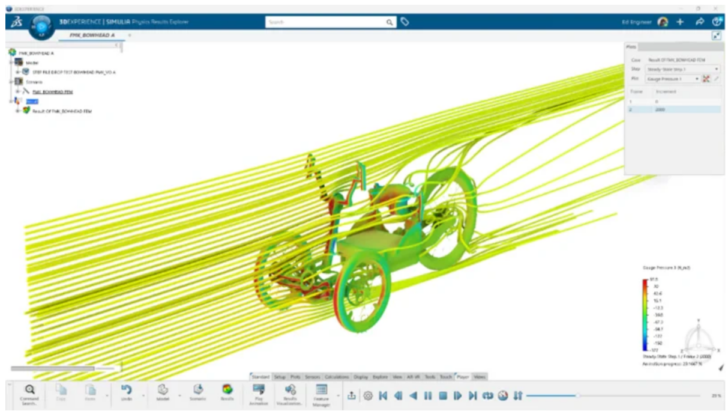Switch to the Standard toolbar tab
Screen dimensions: 728x417
(260, 377)
